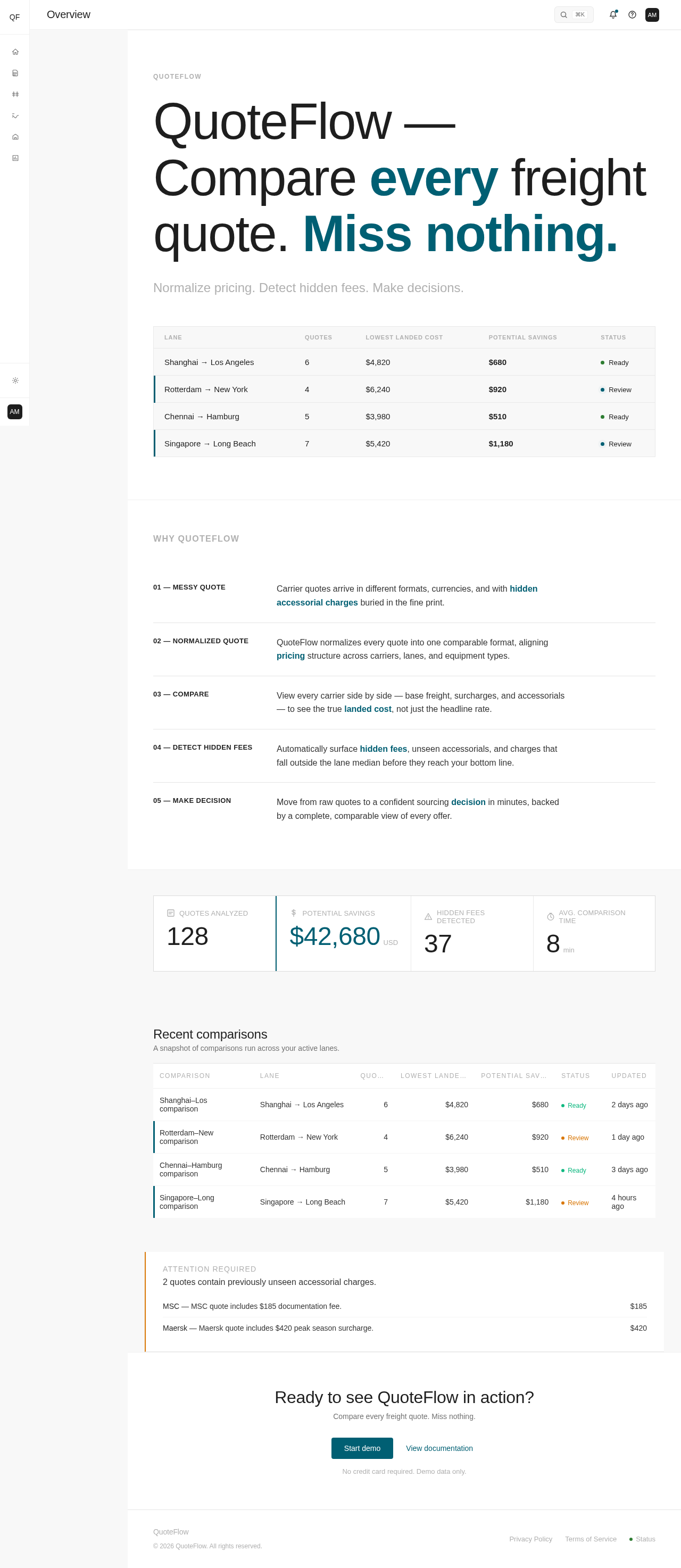
Task: Click the Maersk peak season surcharge line
Action: point(404,1328)
